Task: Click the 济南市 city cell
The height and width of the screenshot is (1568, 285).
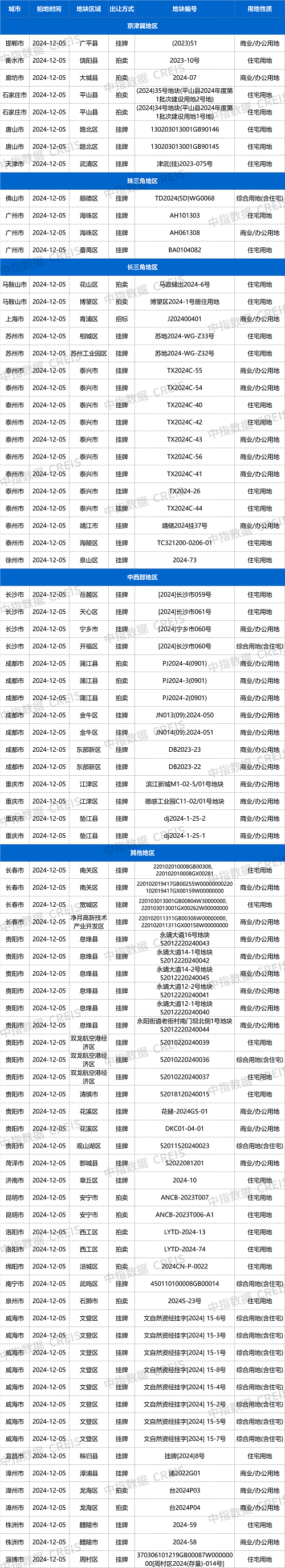Action: point(15,1180)
